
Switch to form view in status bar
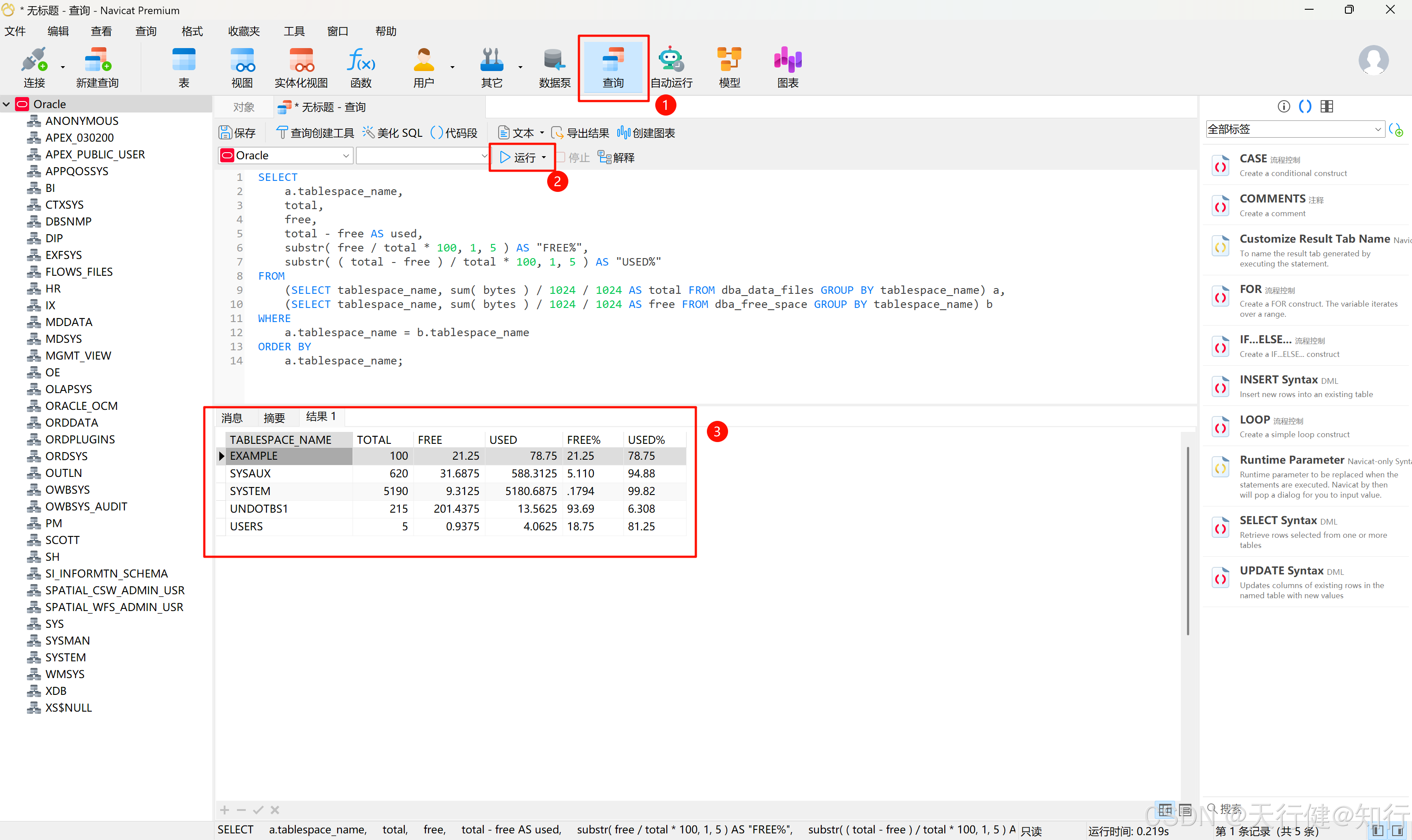pyautogui.click(x=1186, y=810)
